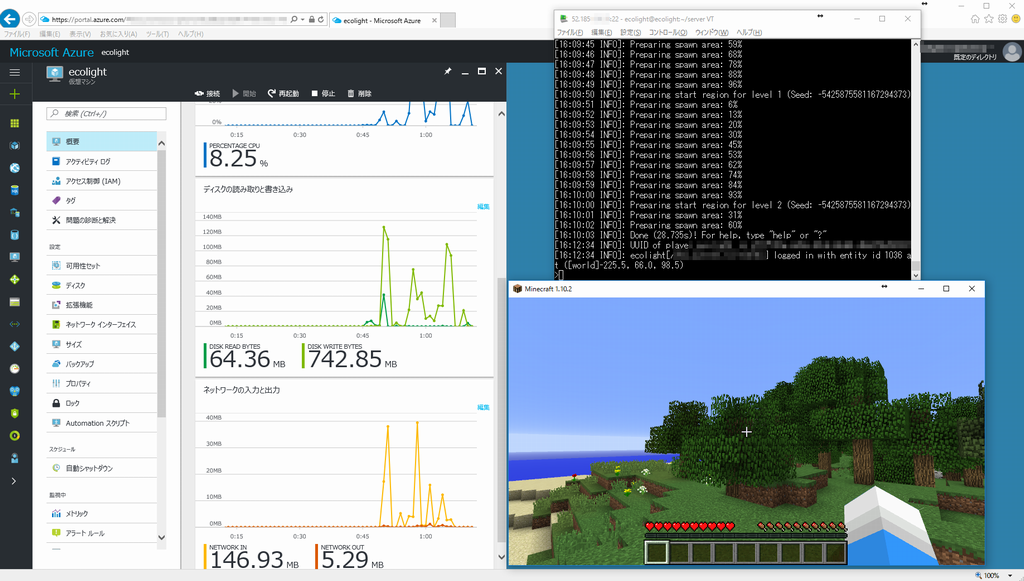Open 自動シャットダウン schedule
The width and height of the screenshot is (1024, 581).
point(102,468)
